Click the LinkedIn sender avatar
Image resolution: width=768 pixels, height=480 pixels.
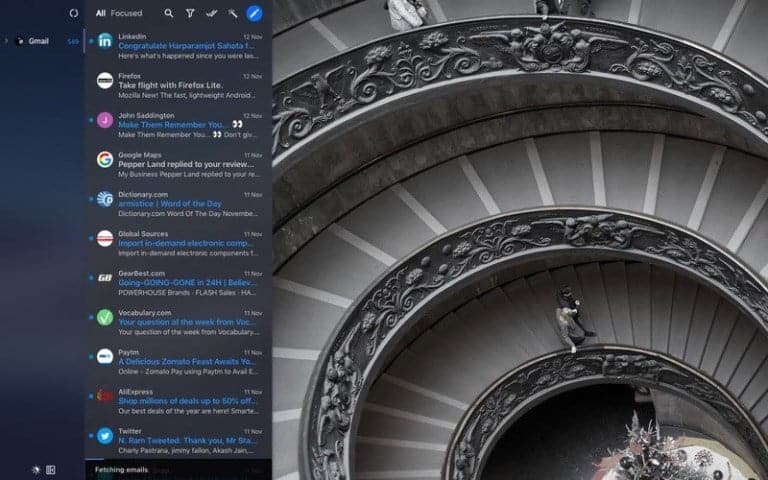pos(105,41)
